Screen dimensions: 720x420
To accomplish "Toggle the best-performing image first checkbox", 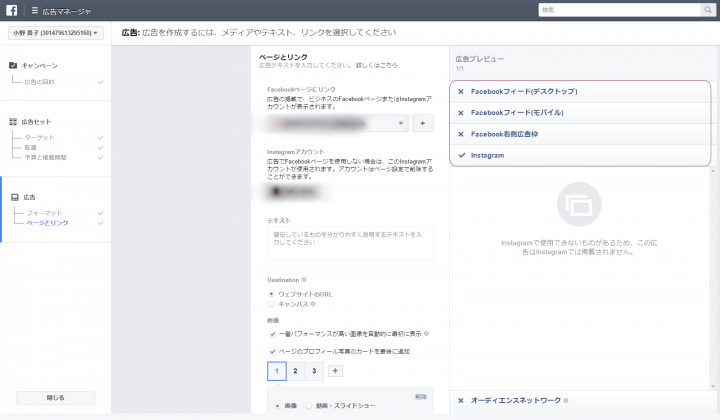I will [x=273, y=334].
